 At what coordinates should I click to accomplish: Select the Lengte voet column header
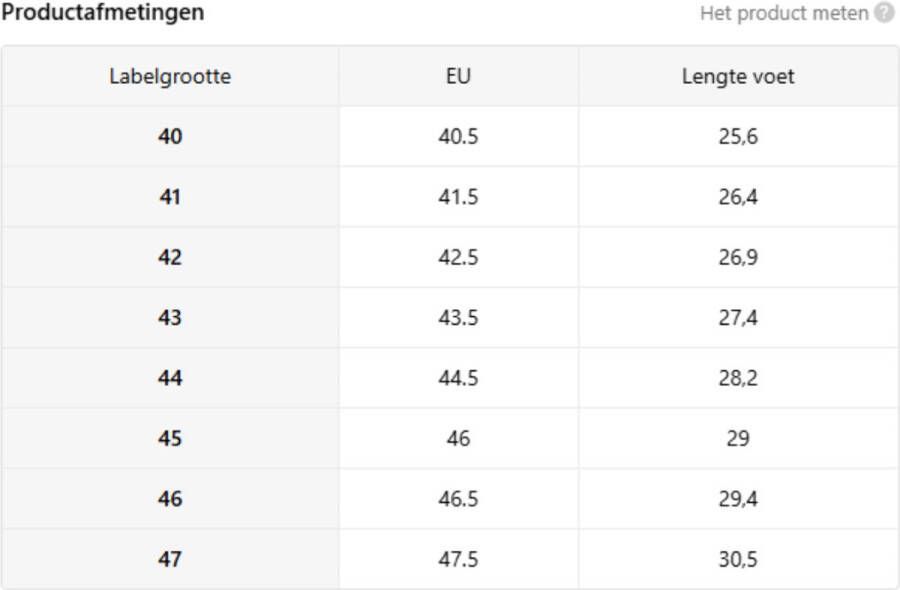pyautogui.click(x=738, y=76)
